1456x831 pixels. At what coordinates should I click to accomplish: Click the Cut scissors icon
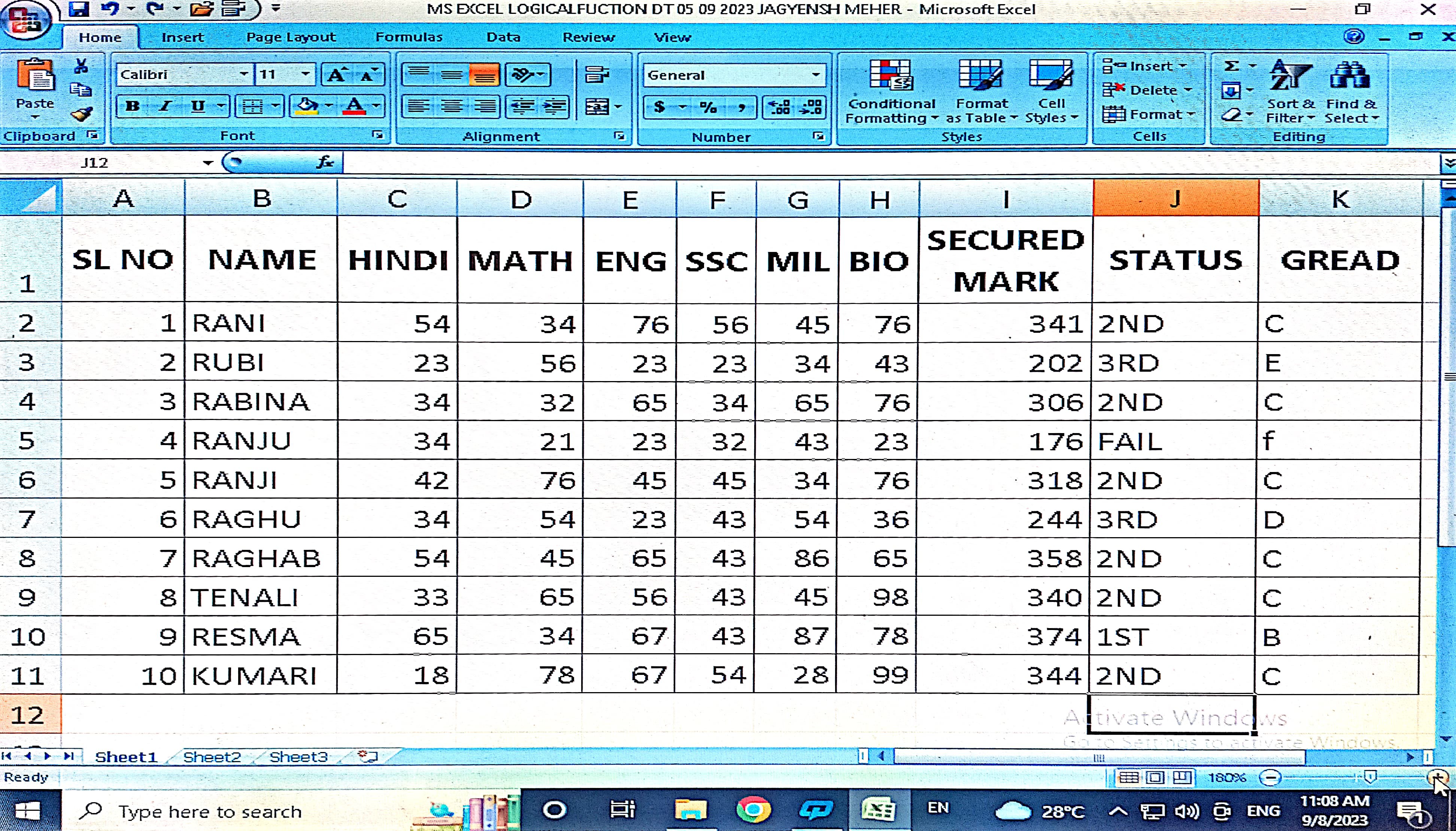(x=81, y=67)
